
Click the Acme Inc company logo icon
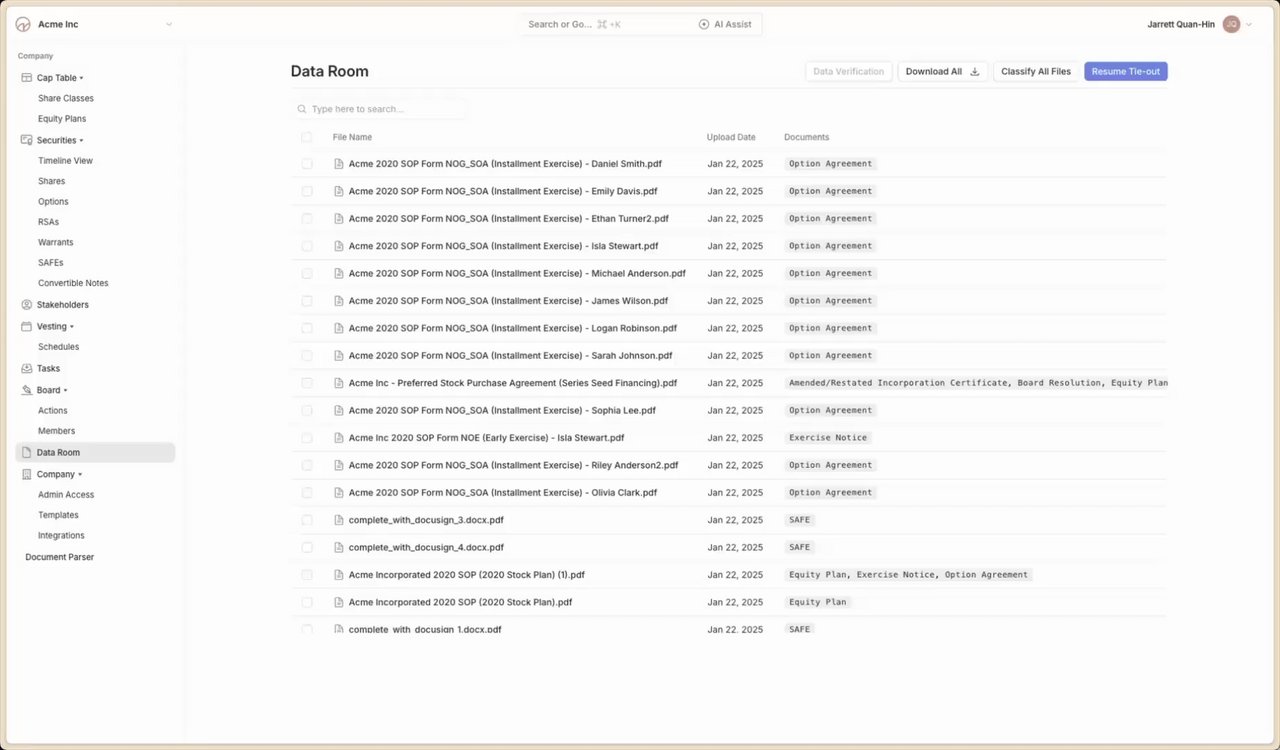tap(23, 24)
